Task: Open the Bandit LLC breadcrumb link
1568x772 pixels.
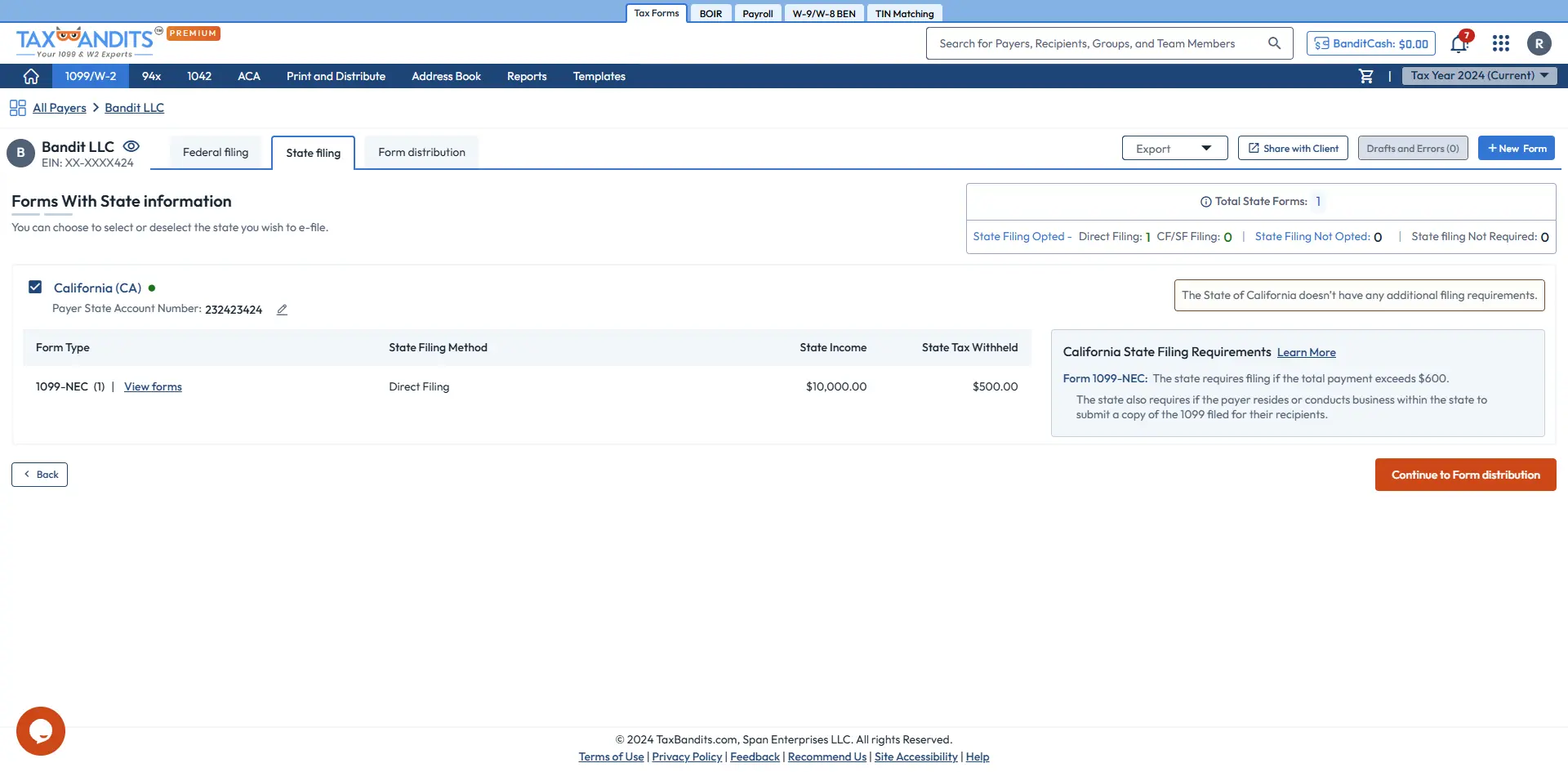Action: (134, 108)
